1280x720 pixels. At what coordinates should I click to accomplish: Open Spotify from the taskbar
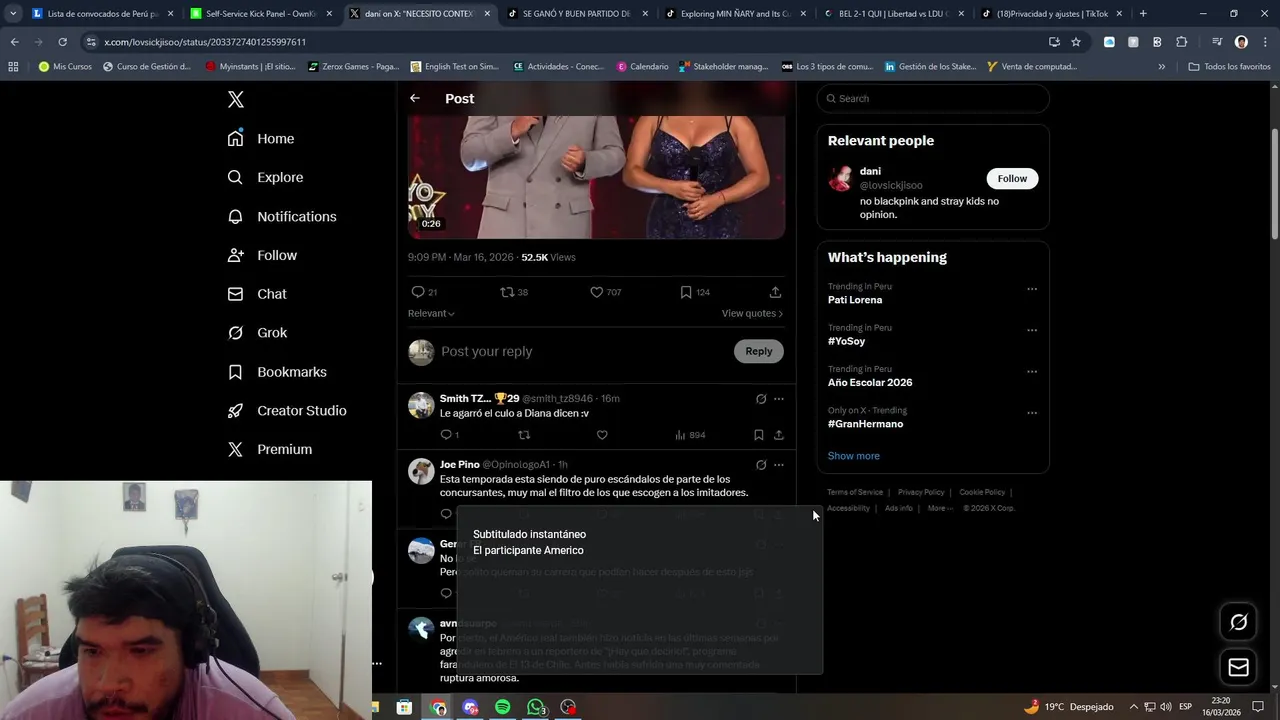[x=503, y=707]
